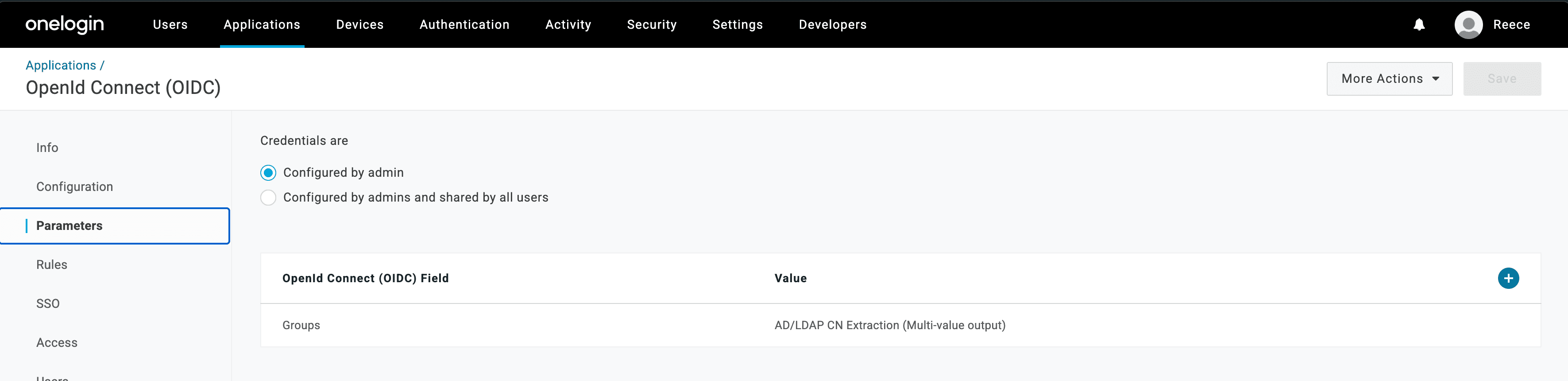The width and height of the screenshot is (1568, 381).
Task: Open the Security menu
Action: point(651,24)
